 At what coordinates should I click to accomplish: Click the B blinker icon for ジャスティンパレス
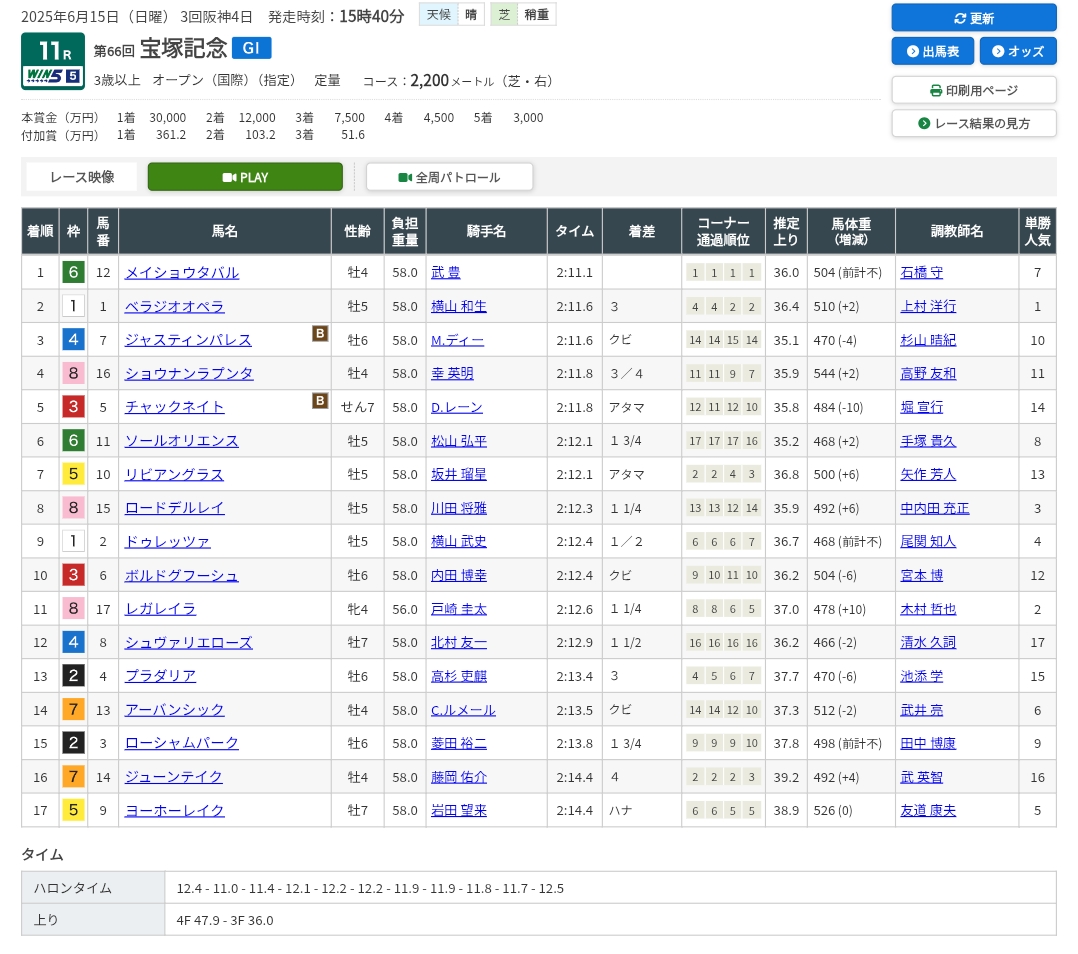[x=320, y=333]
